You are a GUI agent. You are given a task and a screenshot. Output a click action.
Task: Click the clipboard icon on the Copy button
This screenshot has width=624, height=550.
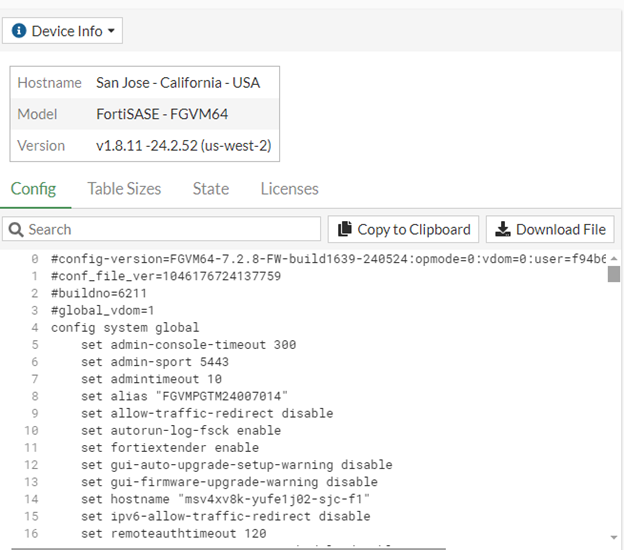pyautogui.click(x=345, y=229)
